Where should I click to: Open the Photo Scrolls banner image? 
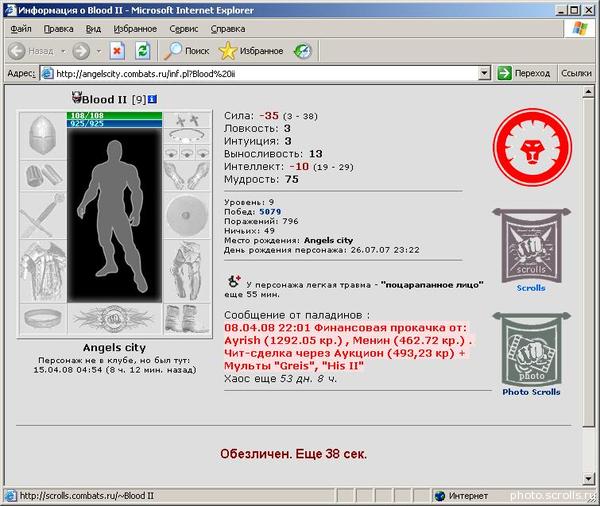[x=531, y=349]
